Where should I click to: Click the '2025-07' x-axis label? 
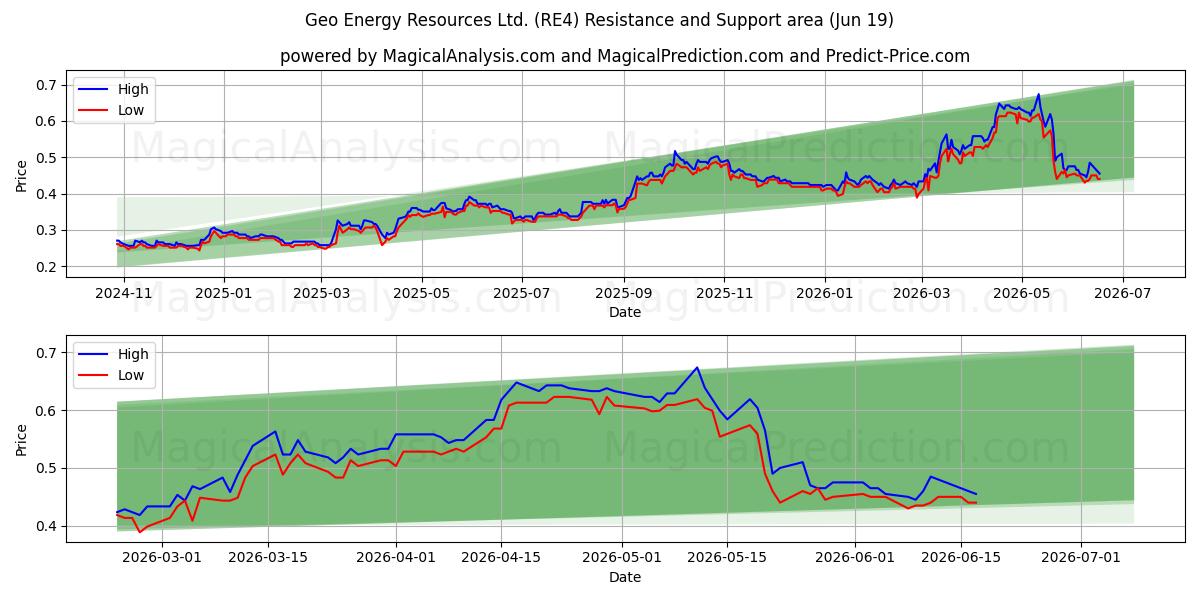tap(522, 295)
